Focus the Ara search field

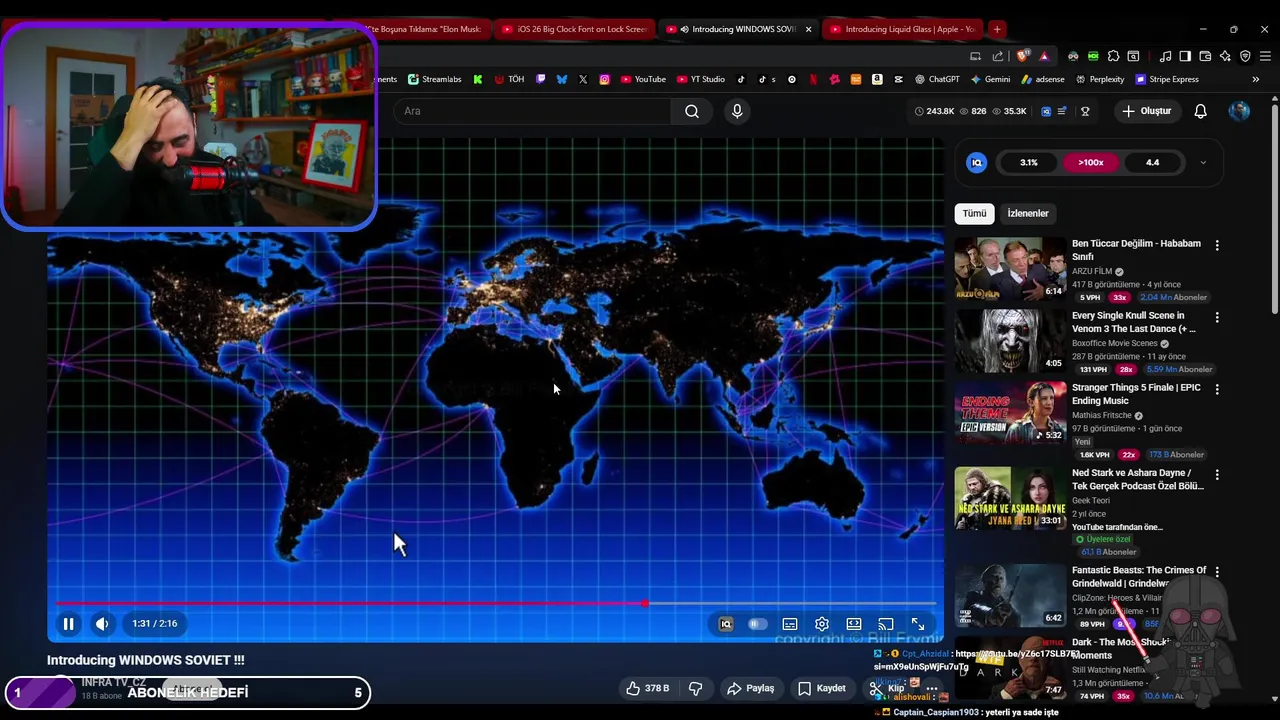533,111
